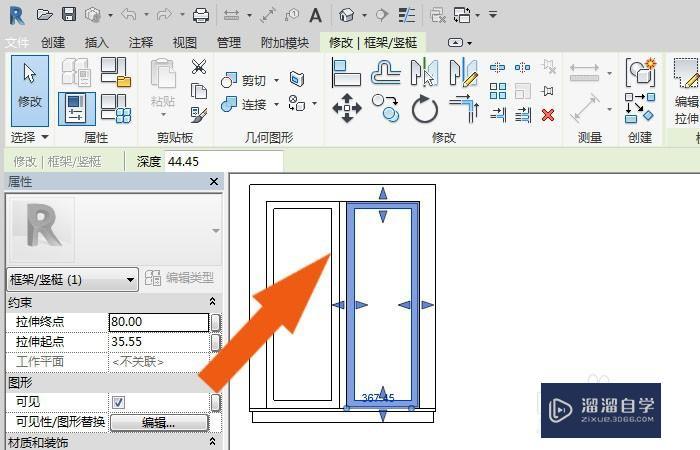This screenshot has height=450, width=700.
Task: Open the default 3D view house icon
Action: pyautogui.click(x=346, y=15)
